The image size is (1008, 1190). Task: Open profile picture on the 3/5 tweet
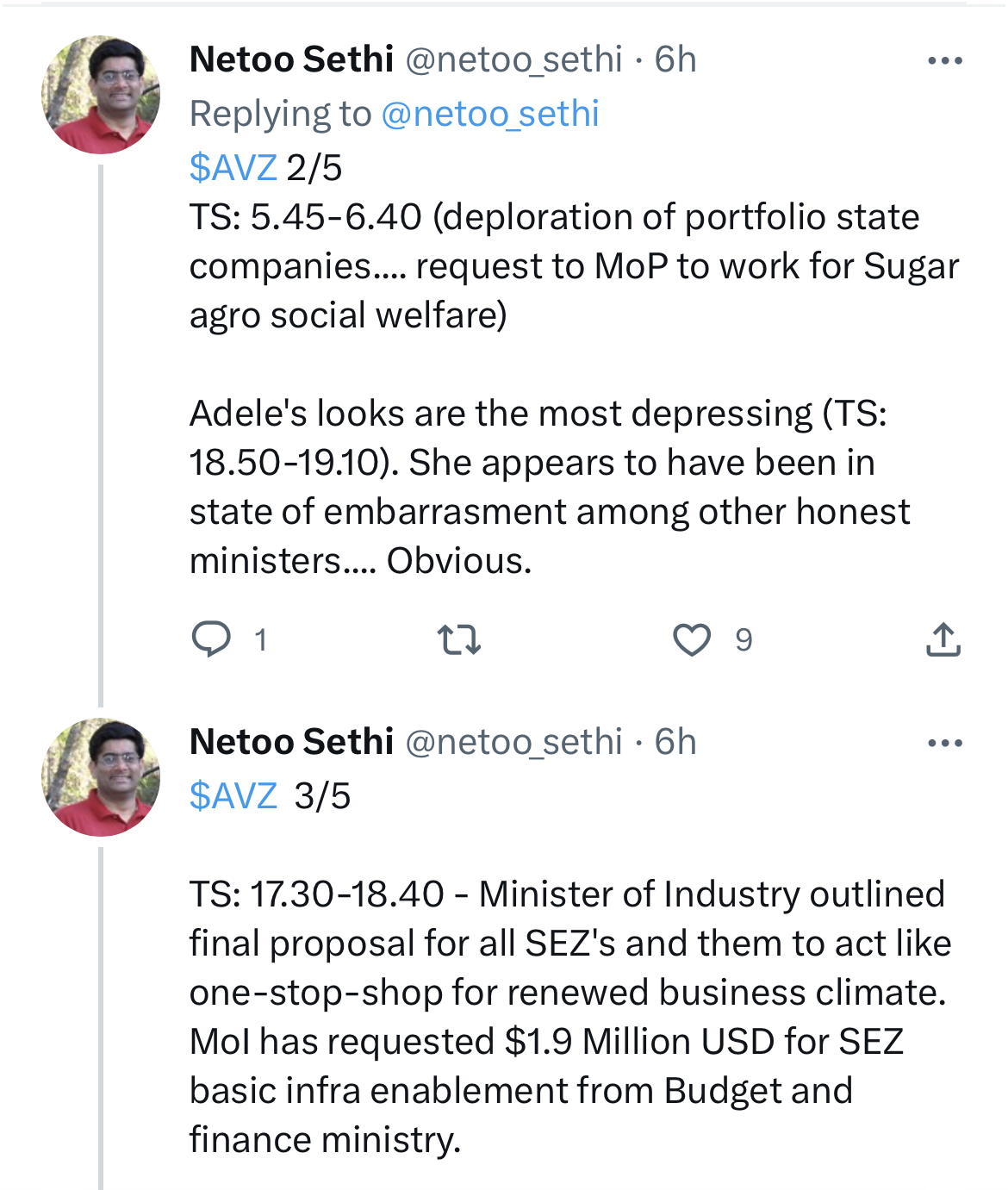tap(101, 777)
